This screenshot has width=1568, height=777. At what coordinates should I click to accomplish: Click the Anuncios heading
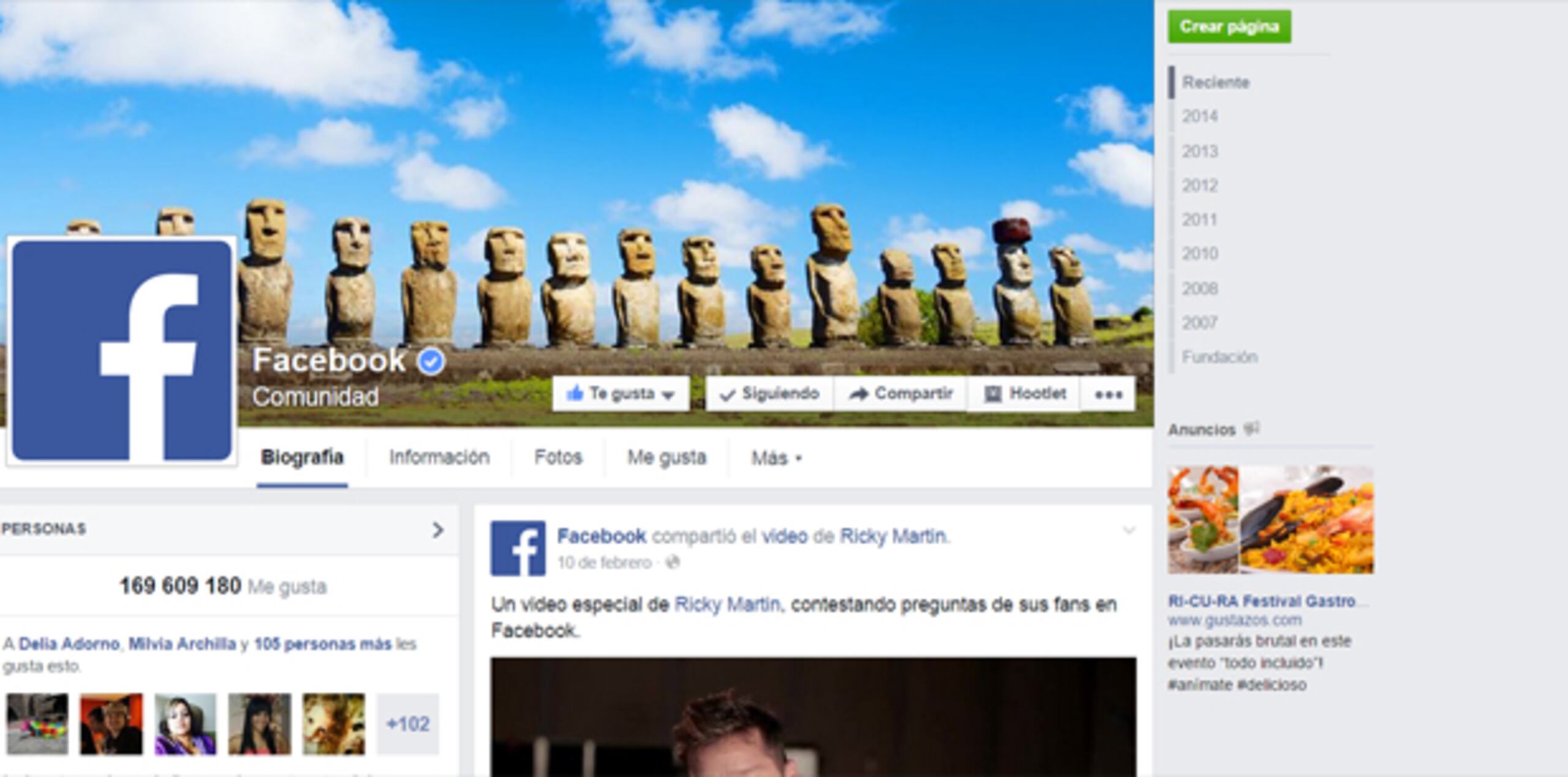1202,430
